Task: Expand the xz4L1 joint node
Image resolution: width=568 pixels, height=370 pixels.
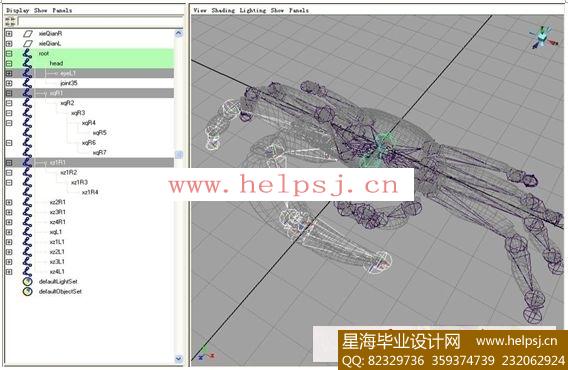Action: point(9,271)
